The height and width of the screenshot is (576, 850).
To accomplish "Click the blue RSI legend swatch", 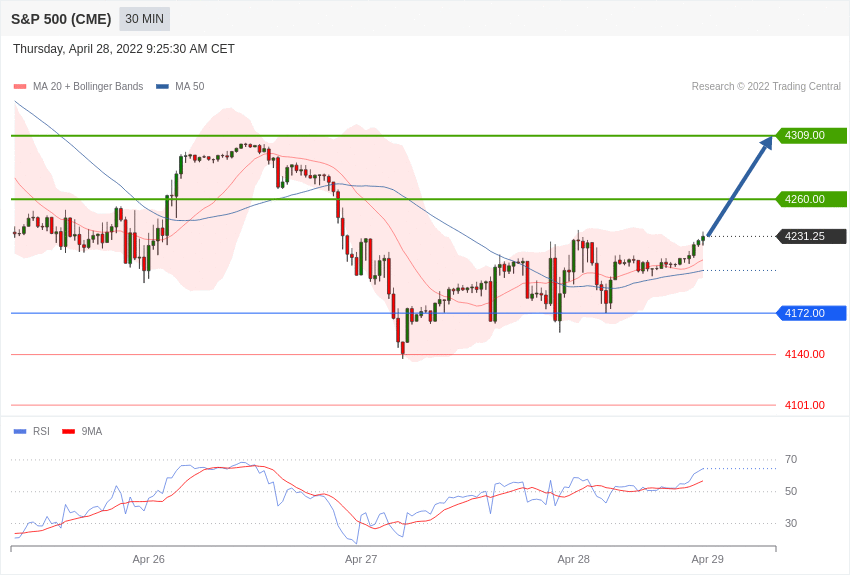I will [x=20, y=431].
